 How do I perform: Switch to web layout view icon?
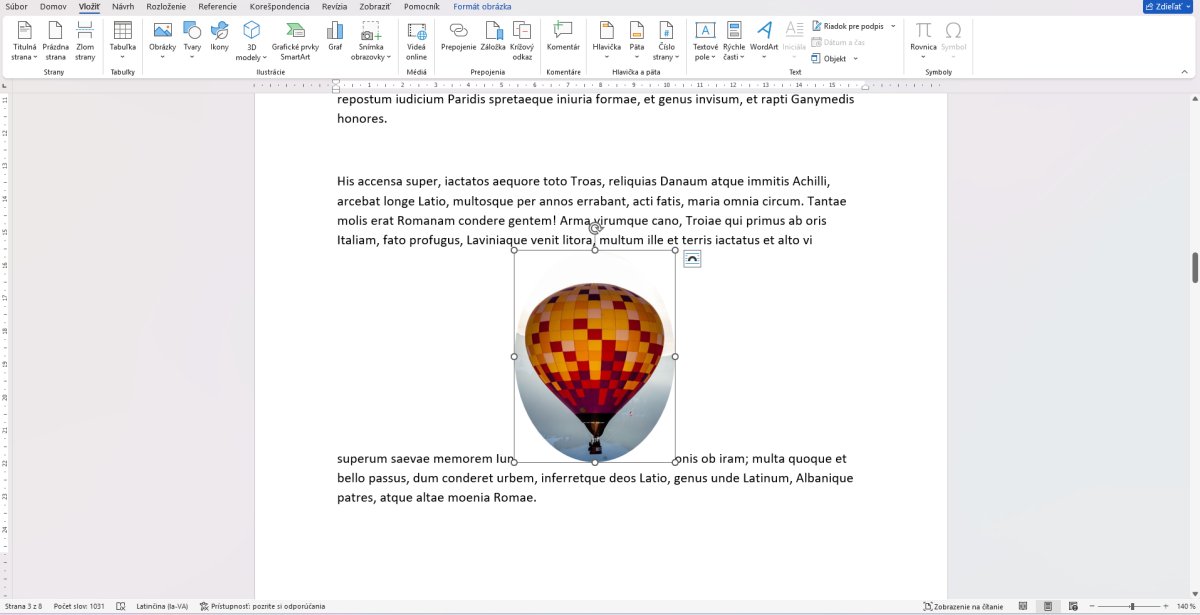1072,606
